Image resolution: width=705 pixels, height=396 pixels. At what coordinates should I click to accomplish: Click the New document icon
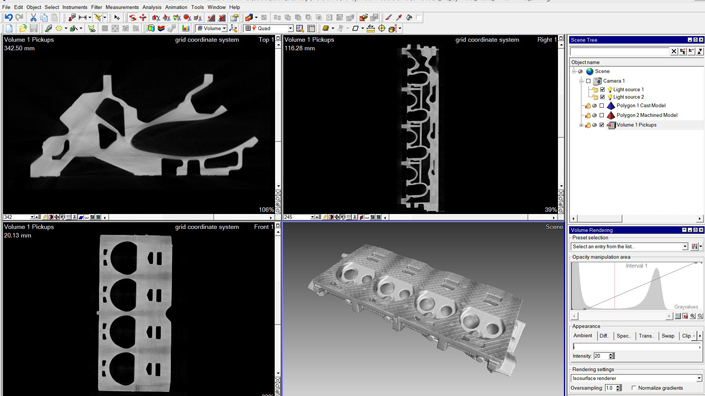[9, 28]
